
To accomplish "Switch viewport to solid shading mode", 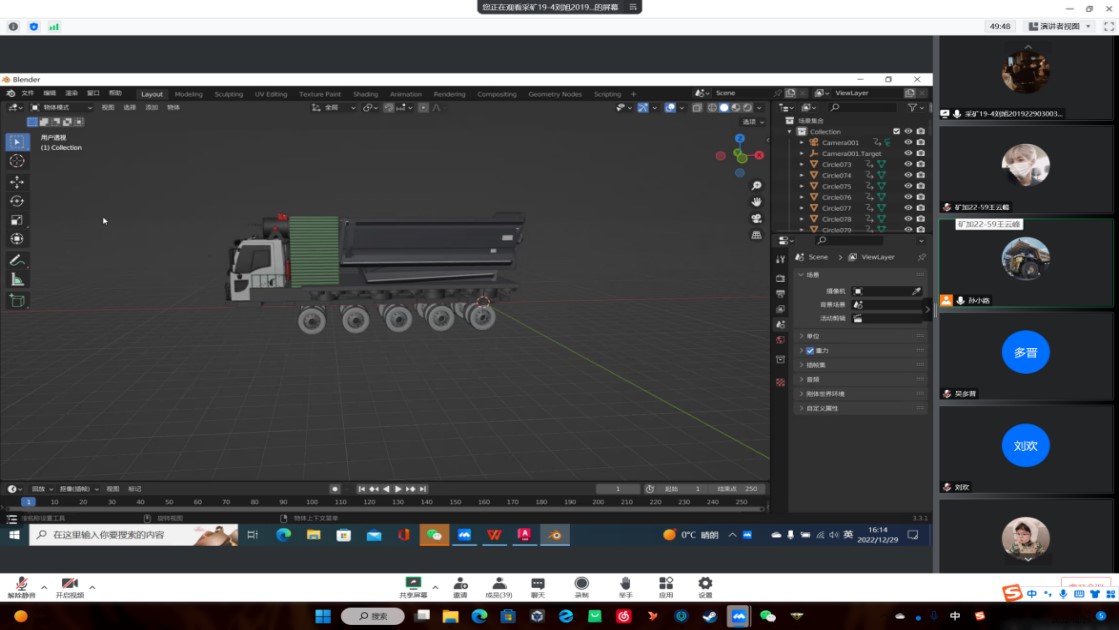I will [x=724, y=108].
